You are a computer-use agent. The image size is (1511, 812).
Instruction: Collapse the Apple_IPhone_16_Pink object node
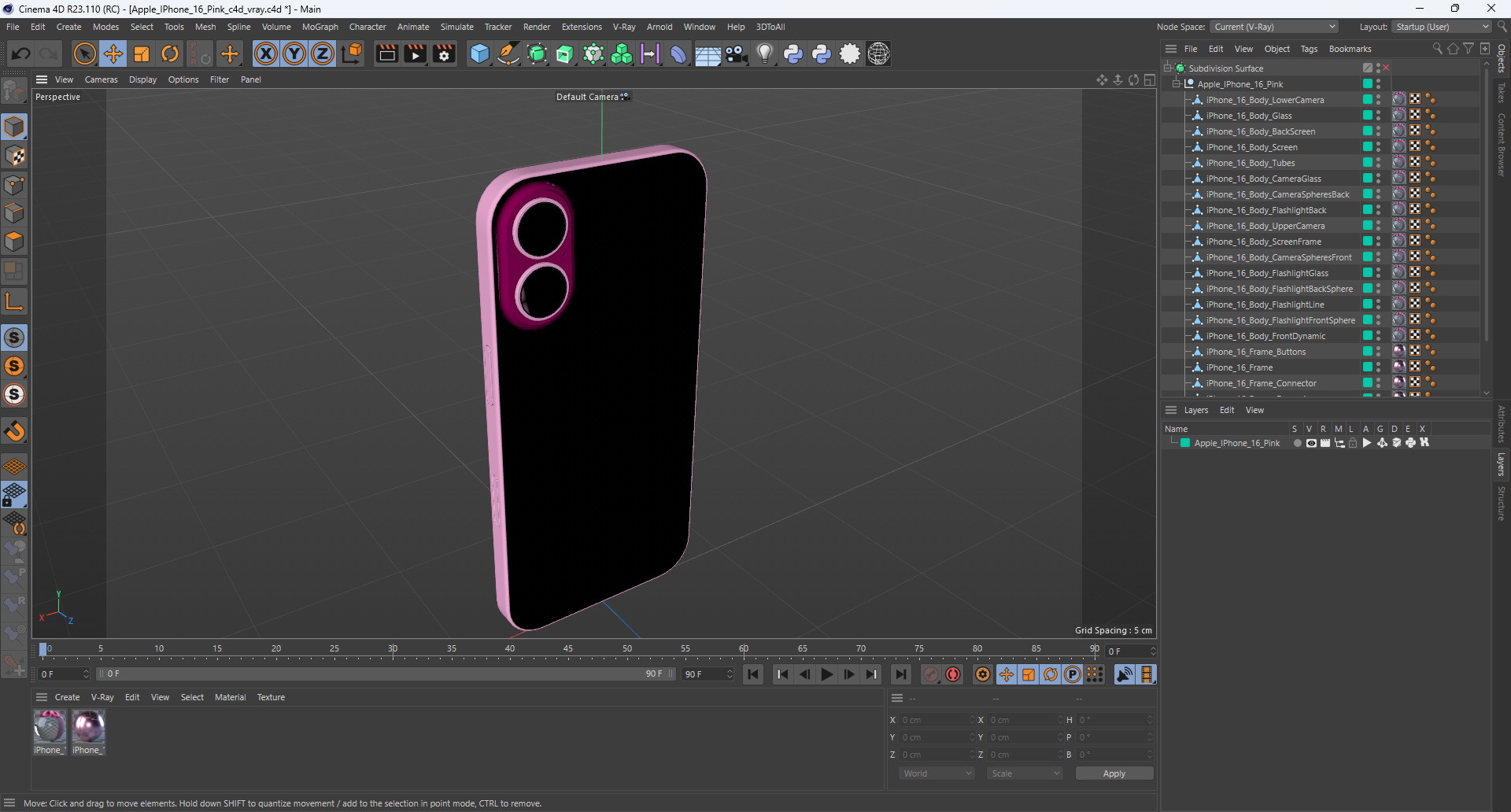coord(1177,84)
